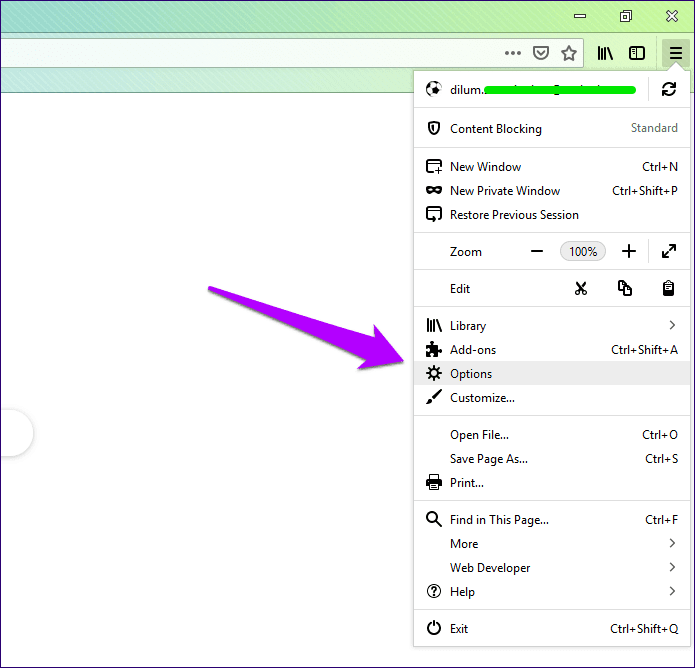This screenshot has height=668, width=695.
Task: Reset zoom via the 100% button
Action: pos(583,252)
